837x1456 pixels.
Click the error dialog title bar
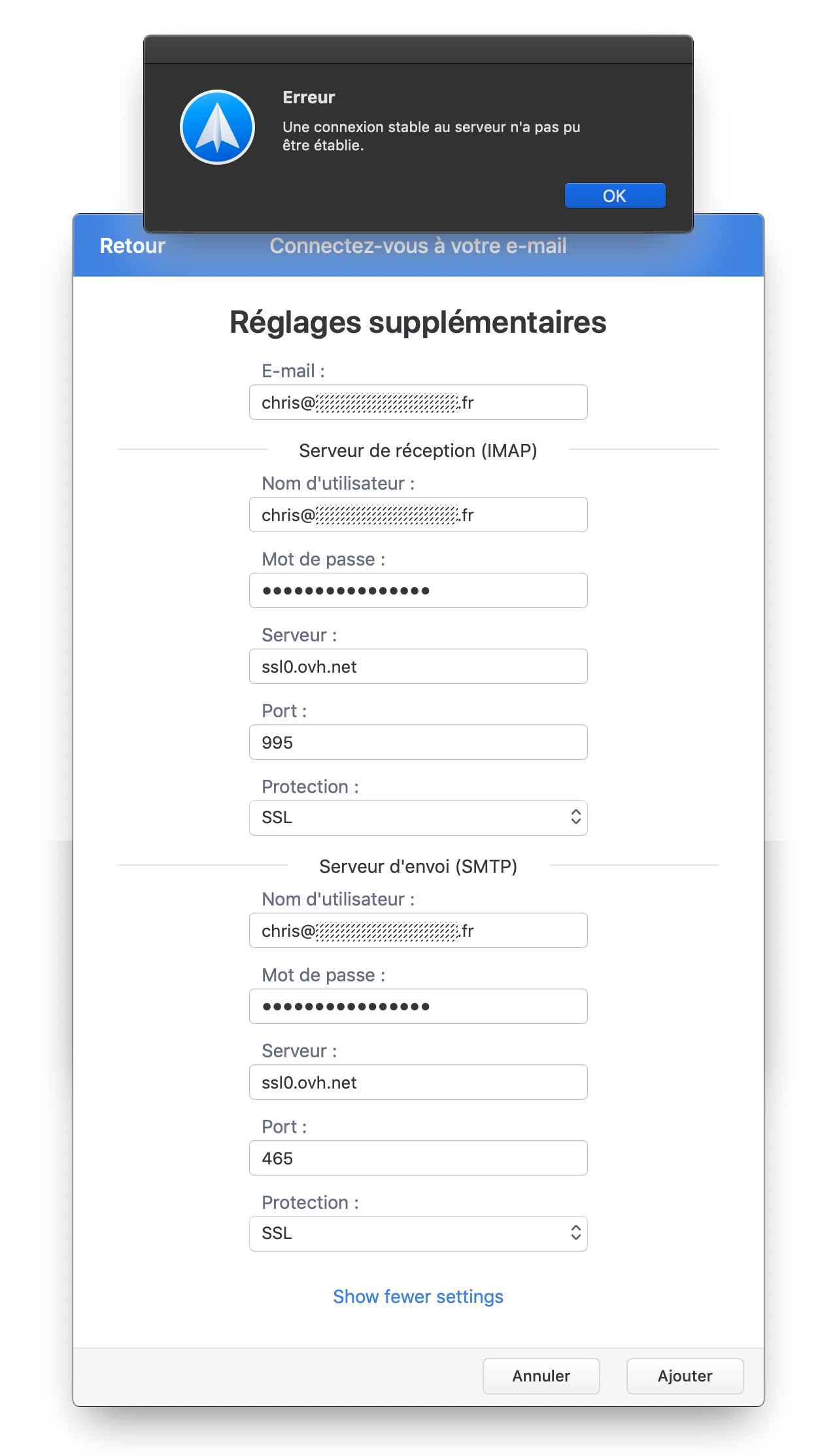(418, 50)
